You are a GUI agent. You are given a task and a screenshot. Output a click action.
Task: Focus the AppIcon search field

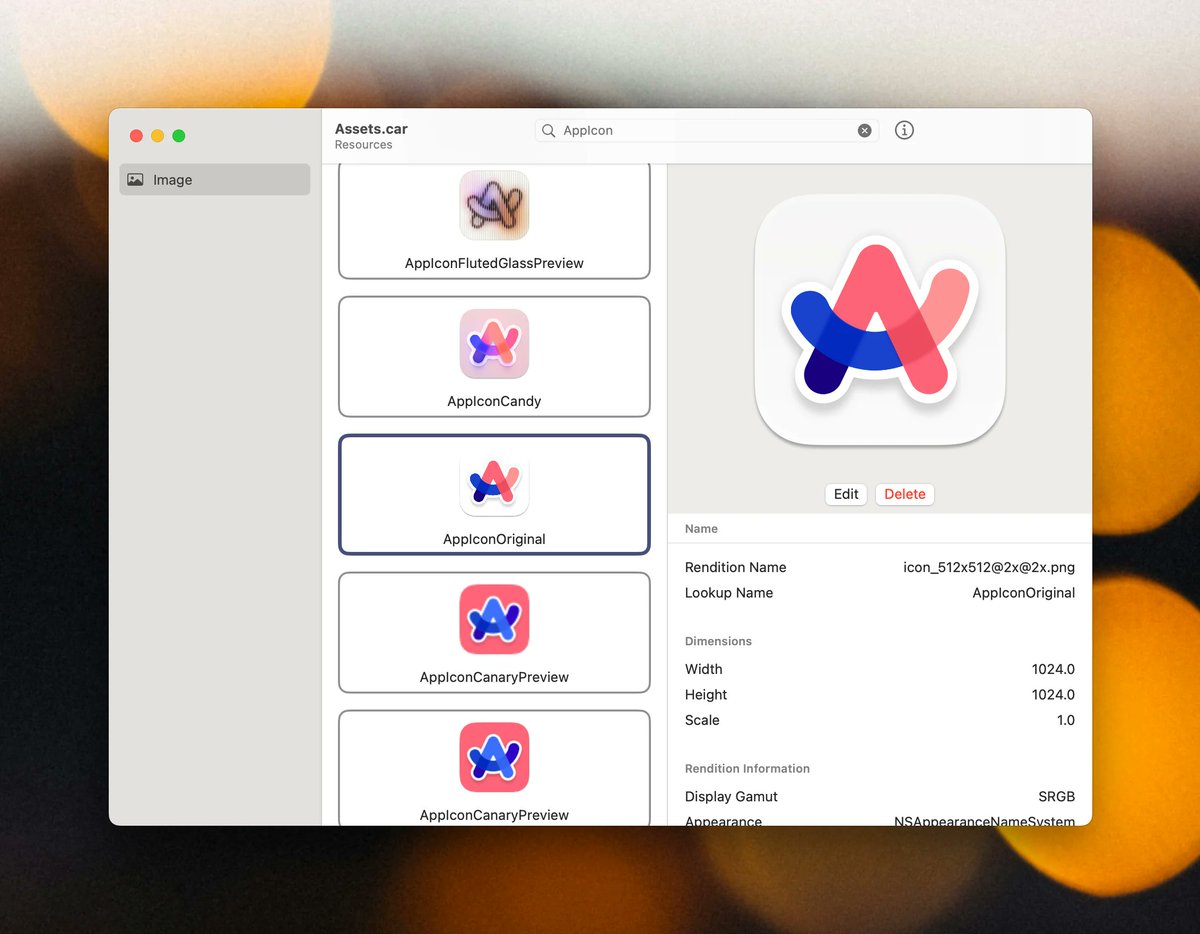click(x=707, y=131)
